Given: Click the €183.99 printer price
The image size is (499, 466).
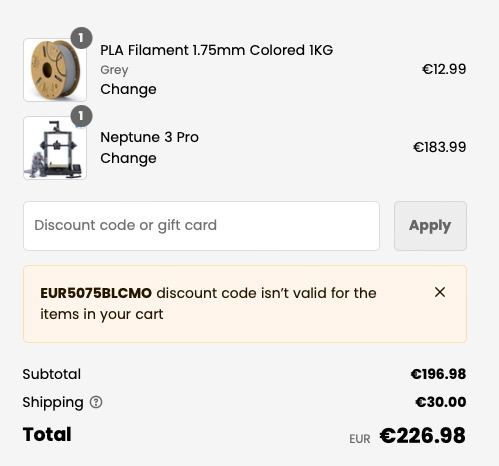Looking at the screenshot, I should (x=440, y=147).
